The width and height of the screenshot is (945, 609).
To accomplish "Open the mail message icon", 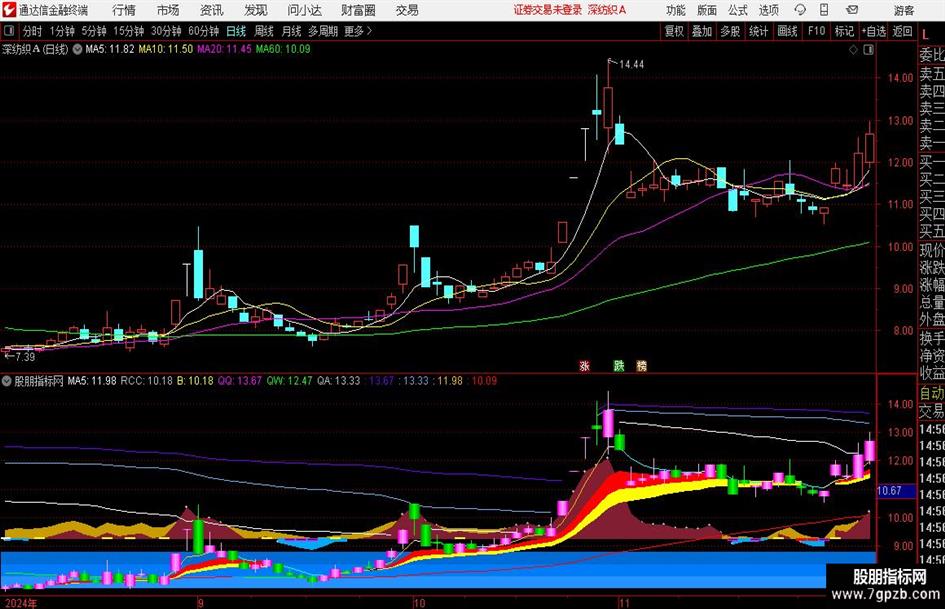I will [x=852, y=10].
